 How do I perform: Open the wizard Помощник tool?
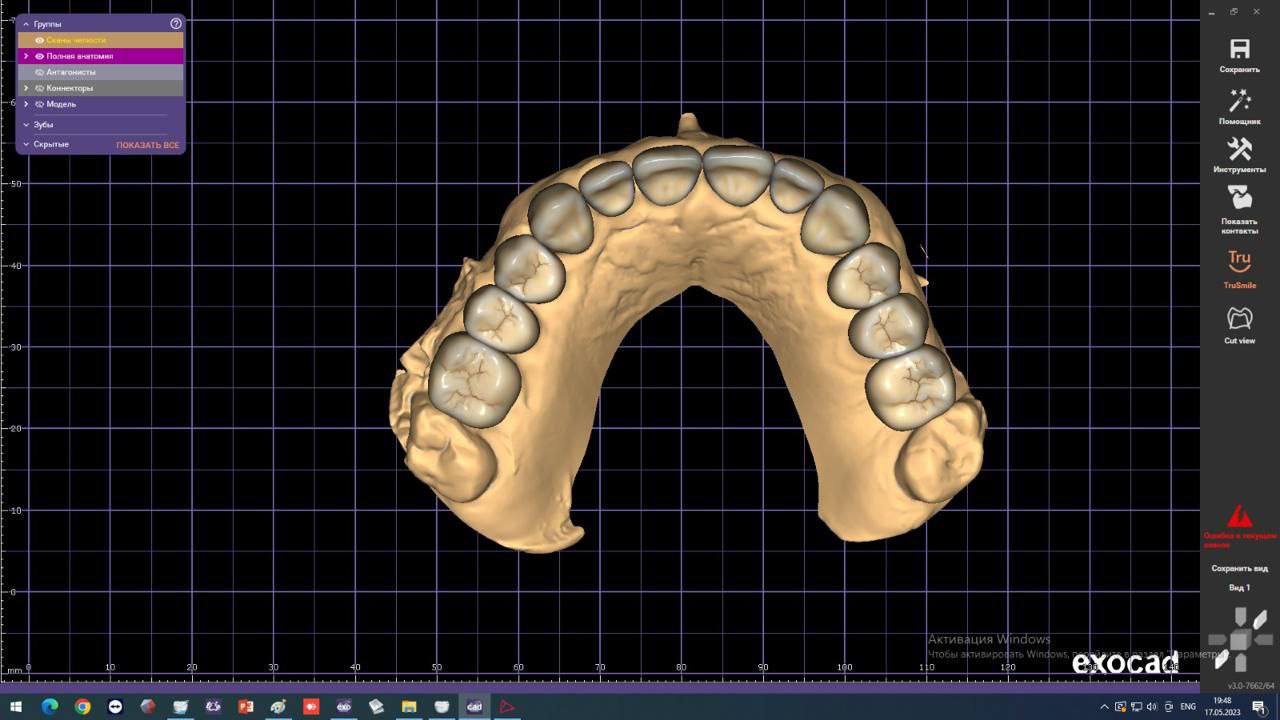1239,101
